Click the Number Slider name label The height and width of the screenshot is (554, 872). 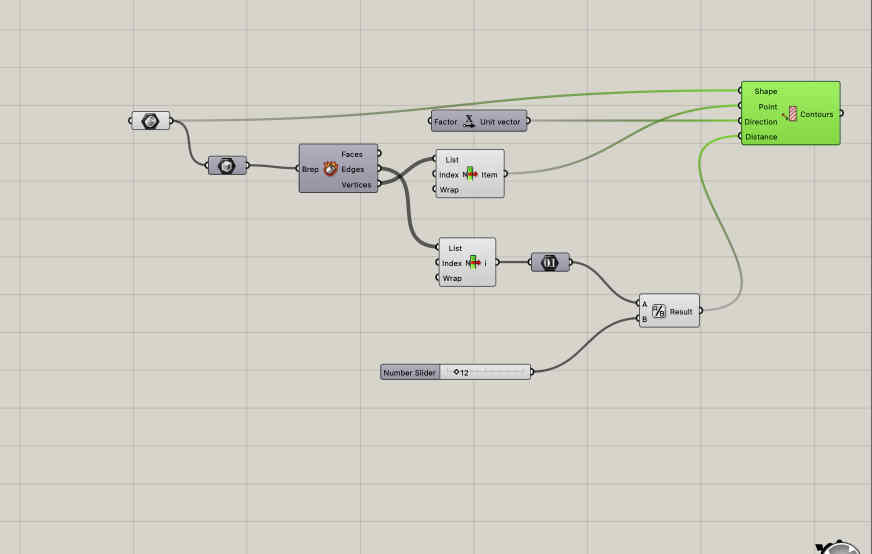(x=409, y=373)
